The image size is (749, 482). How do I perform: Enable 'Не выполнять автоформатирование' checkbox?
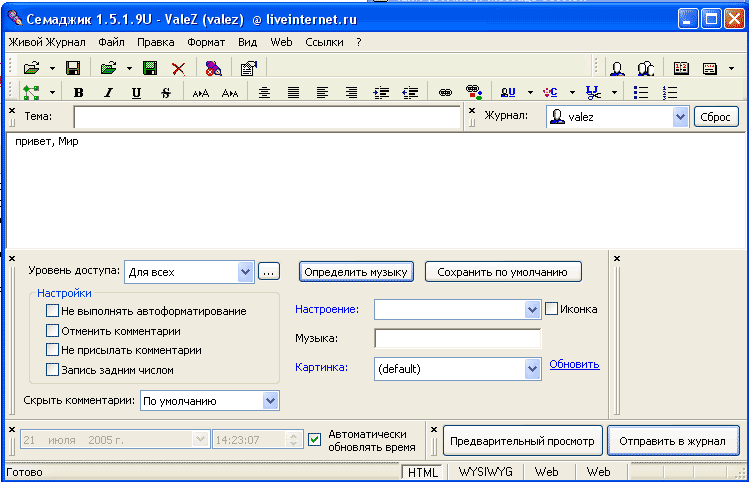pyautogui.click(x=53, y=311)
